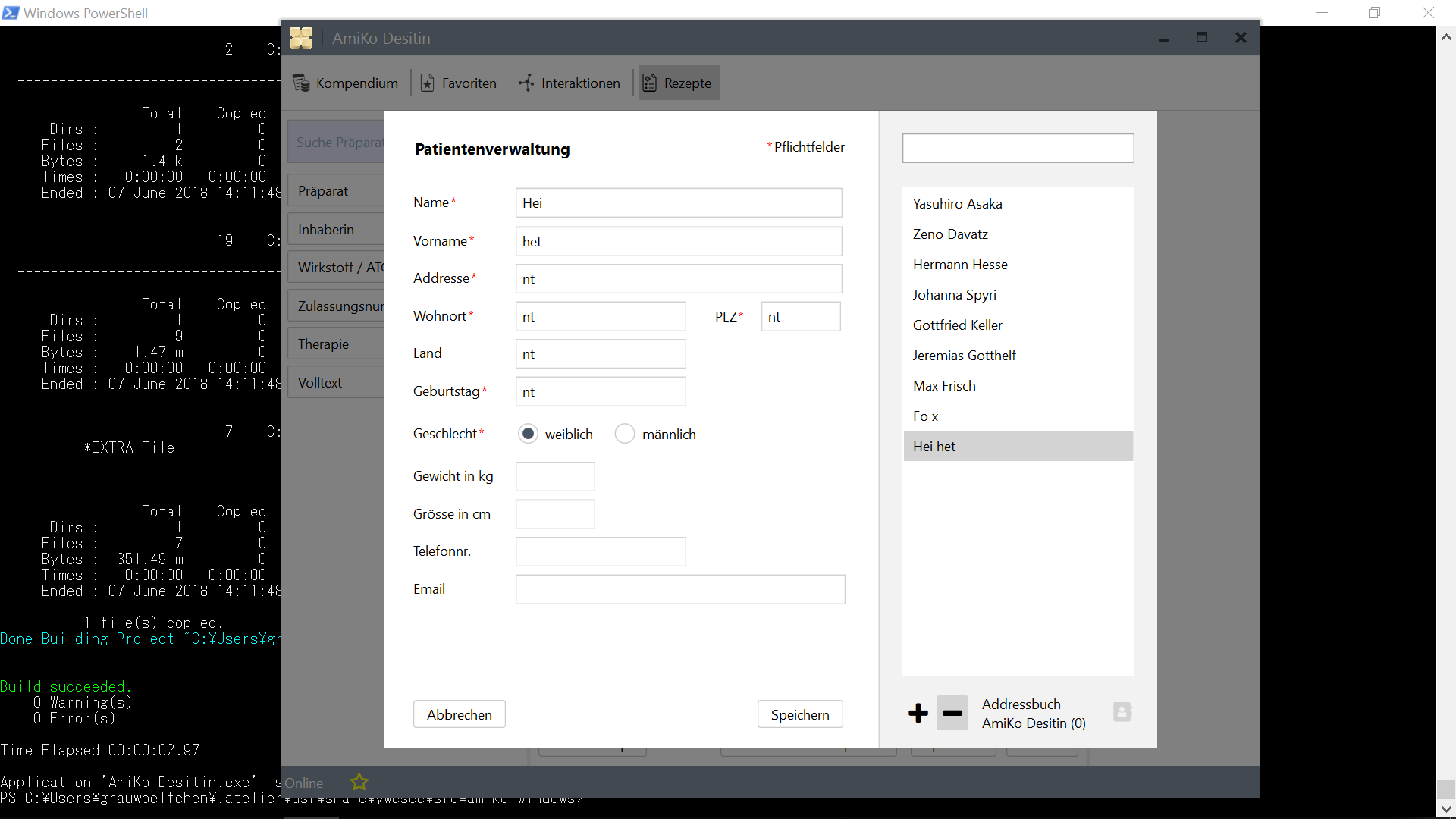Select the männlich radio button
Image resolution: width=1456 pixels, height=819 pixels.
click(x=624, y=434)
